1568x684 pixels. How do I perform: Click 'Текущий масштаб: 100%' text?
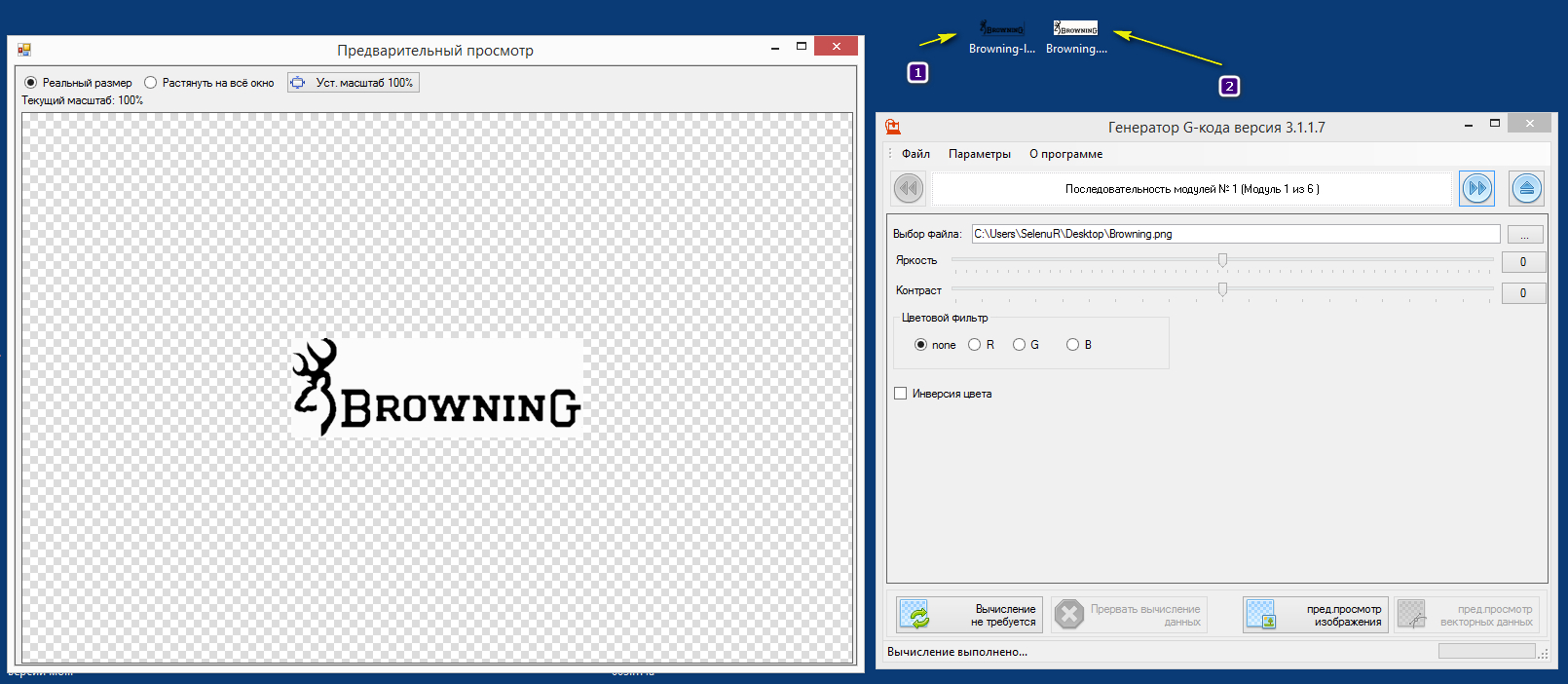pyautogui.click(x=83, y=100)
